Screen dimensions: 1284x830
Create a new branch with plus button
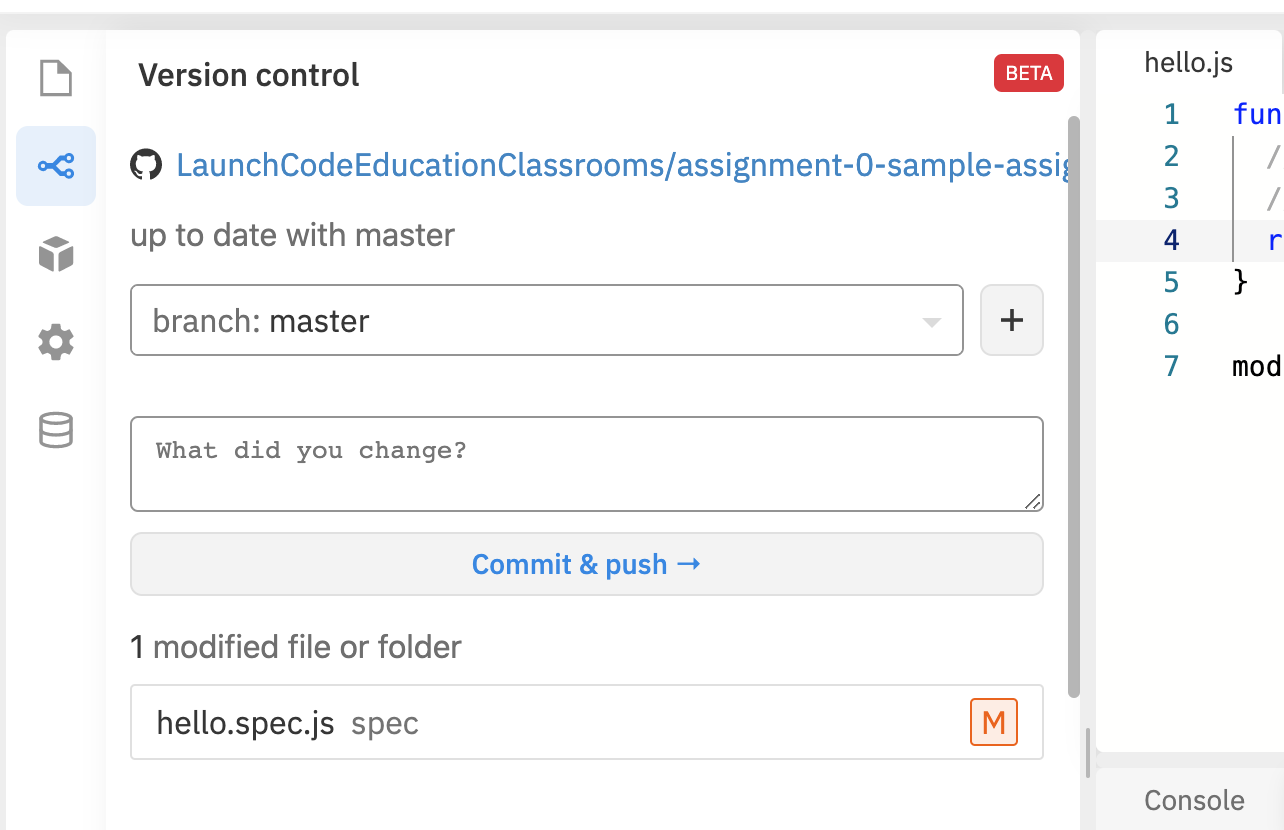(x=1012, y=320)
